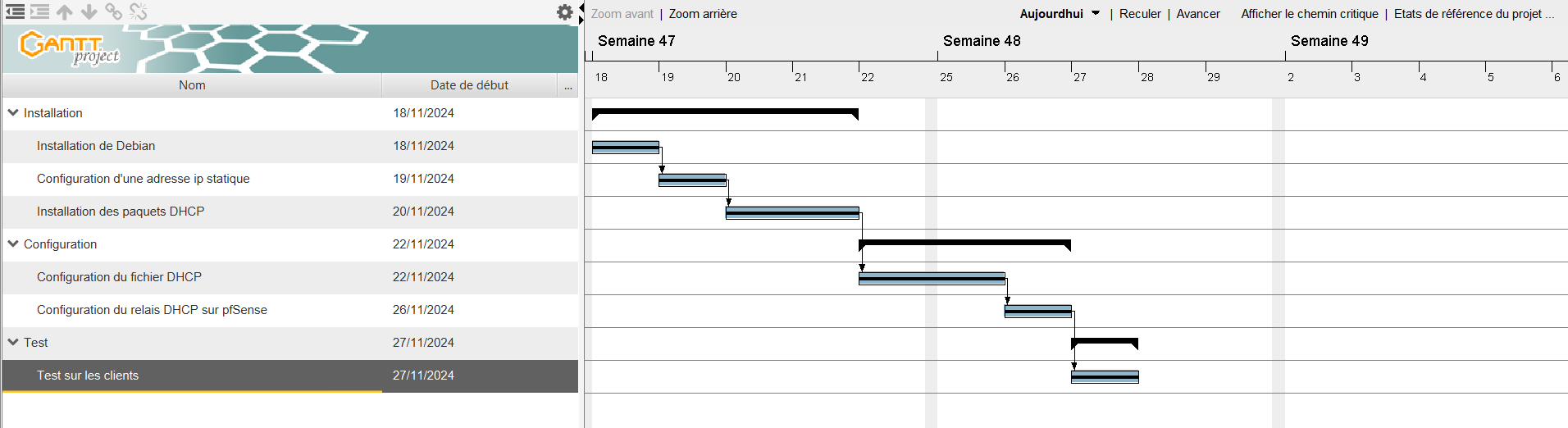Open the column chooser ellipsis button
Screen dimensions: 1568x428
click(x=568, y=85)
